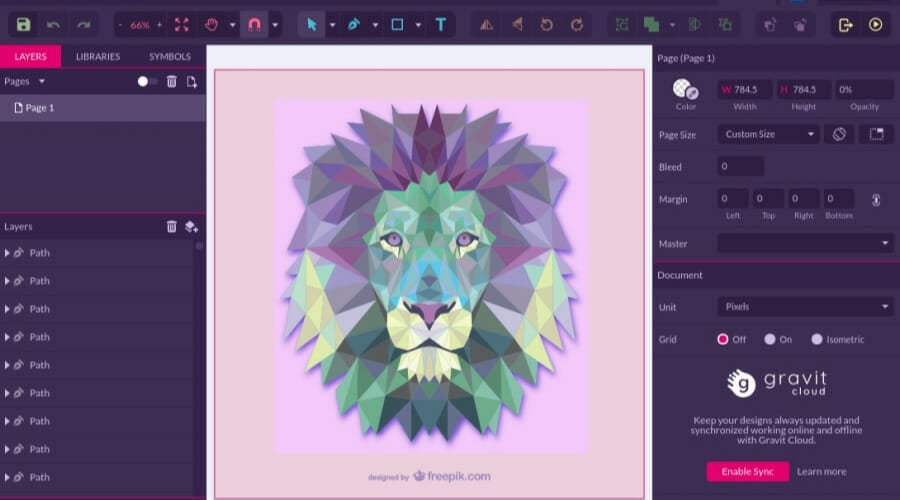Click the Bleed input field
900x500 pixels.
[741, 166]
